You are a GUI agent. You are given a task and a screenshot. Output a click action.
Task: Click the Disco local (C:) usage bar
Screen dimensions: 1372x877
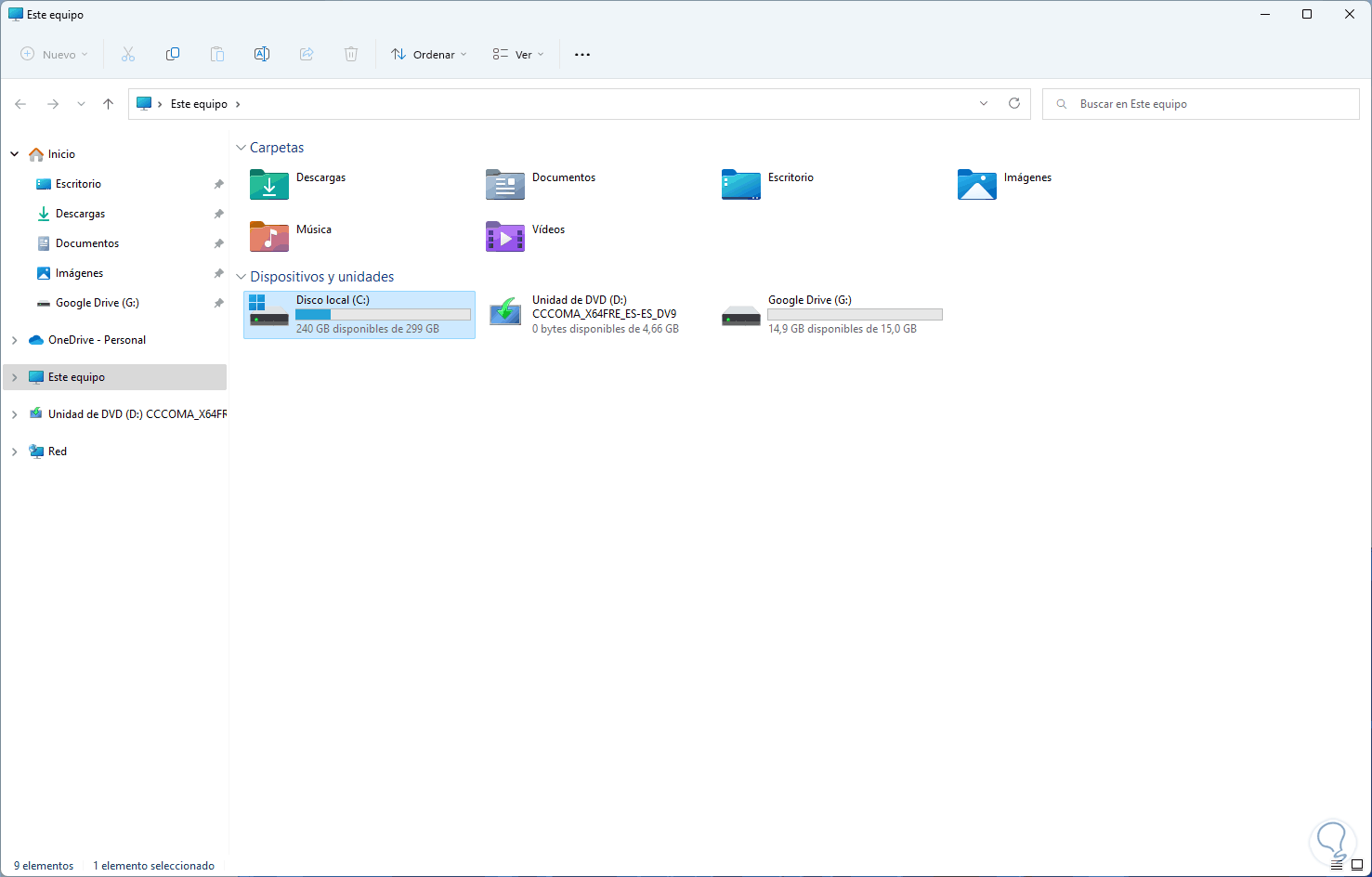(383, 315)
